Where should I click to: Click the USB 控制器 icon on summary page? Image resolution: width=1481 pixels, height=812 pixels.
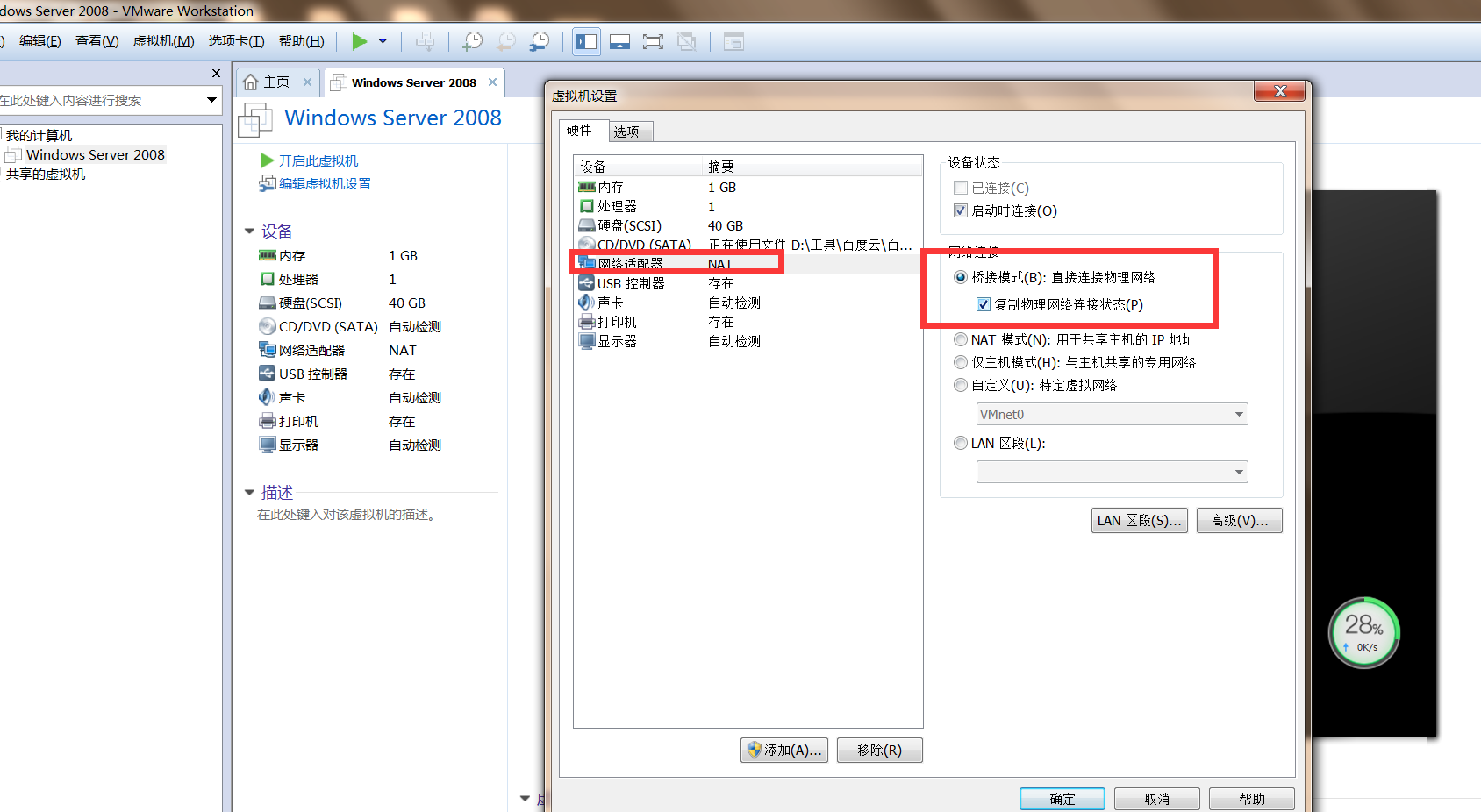click(x=267, y=373)
